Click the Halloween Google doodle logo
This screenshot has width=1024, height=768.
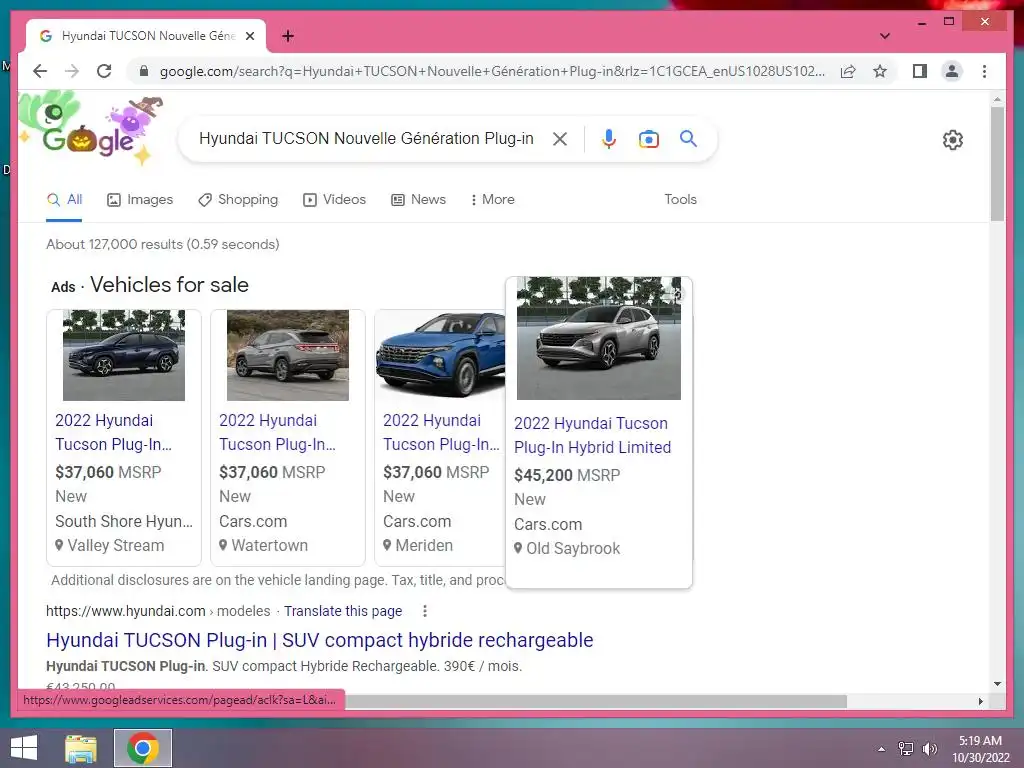pyautogui.click(x=91, y=129)
